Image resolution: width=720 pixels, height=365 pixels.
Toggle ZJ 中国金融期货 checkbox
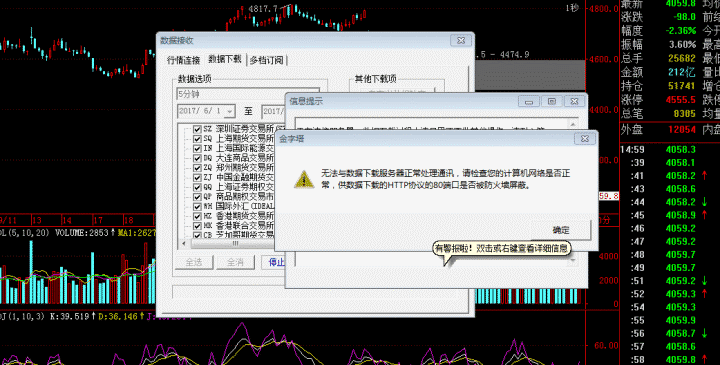[197, 177]
